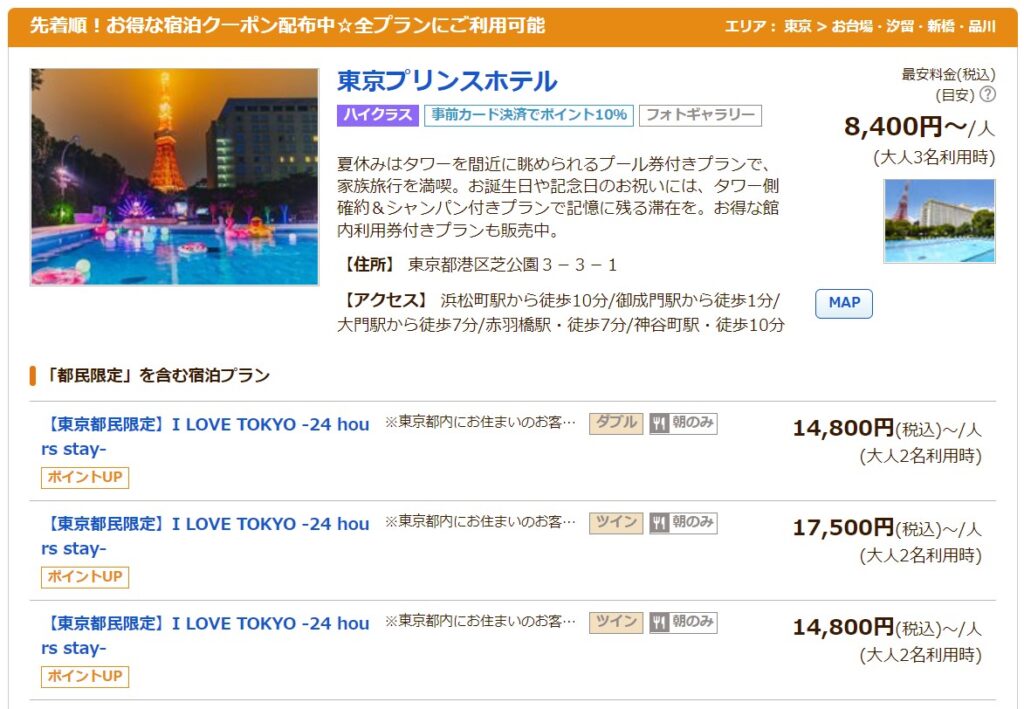
Task: Open the フォトギャラリー photo gallery button
Action: pyautogui.click(x=700, y=115)
